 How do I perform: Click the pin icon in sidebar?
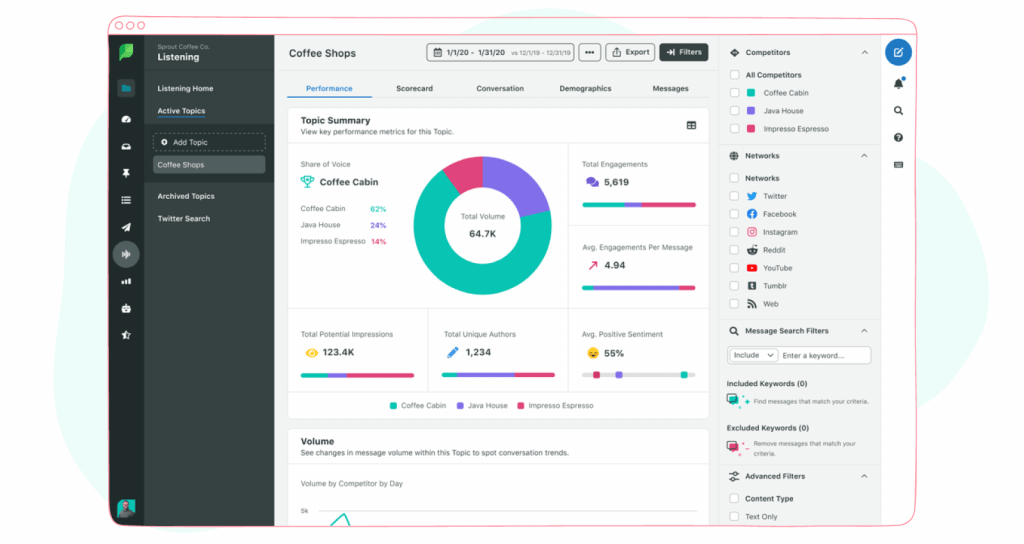(x=126, y=173)
